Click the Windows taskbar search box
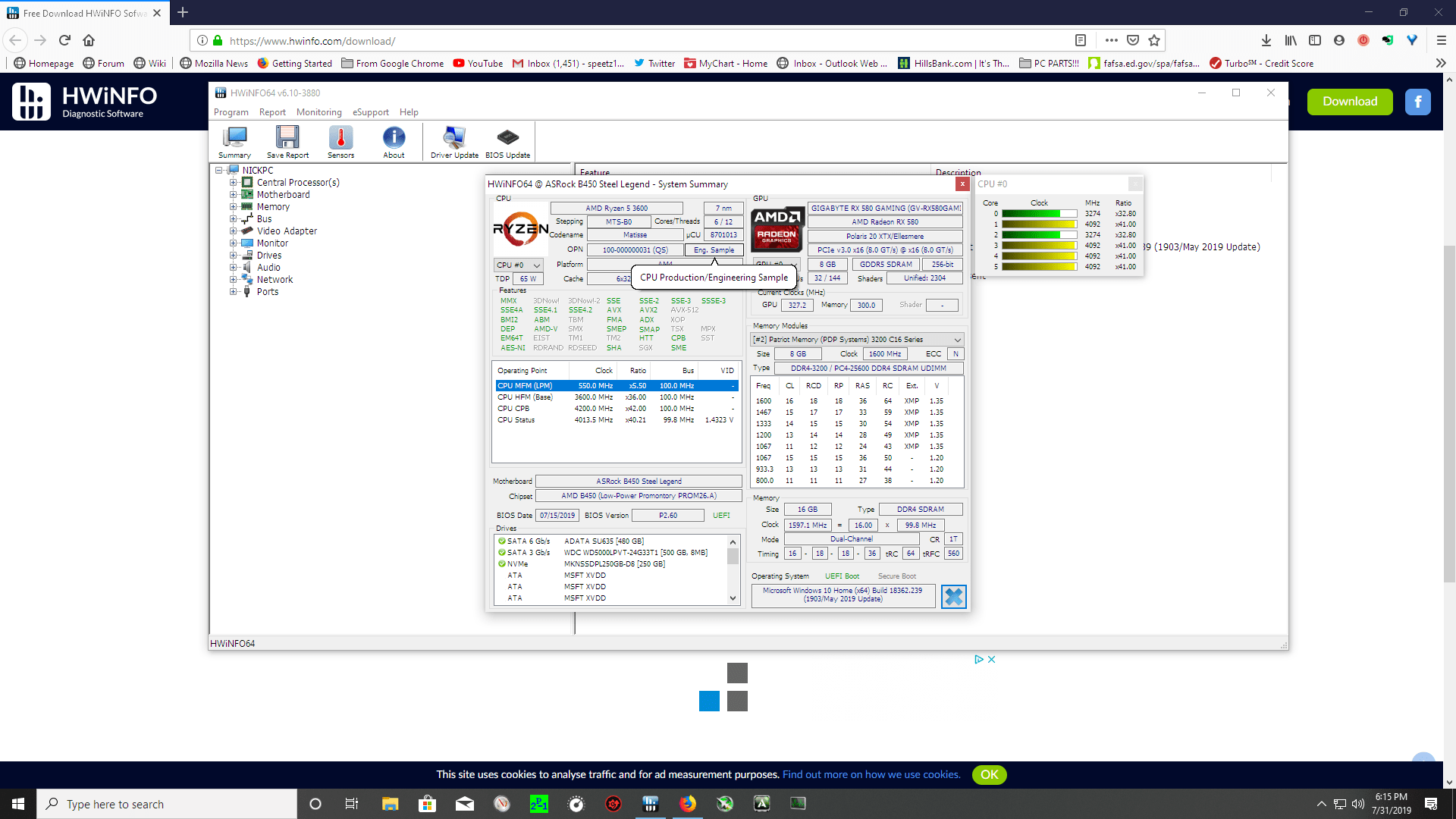The image size is (1456, 819). [167, 804]
